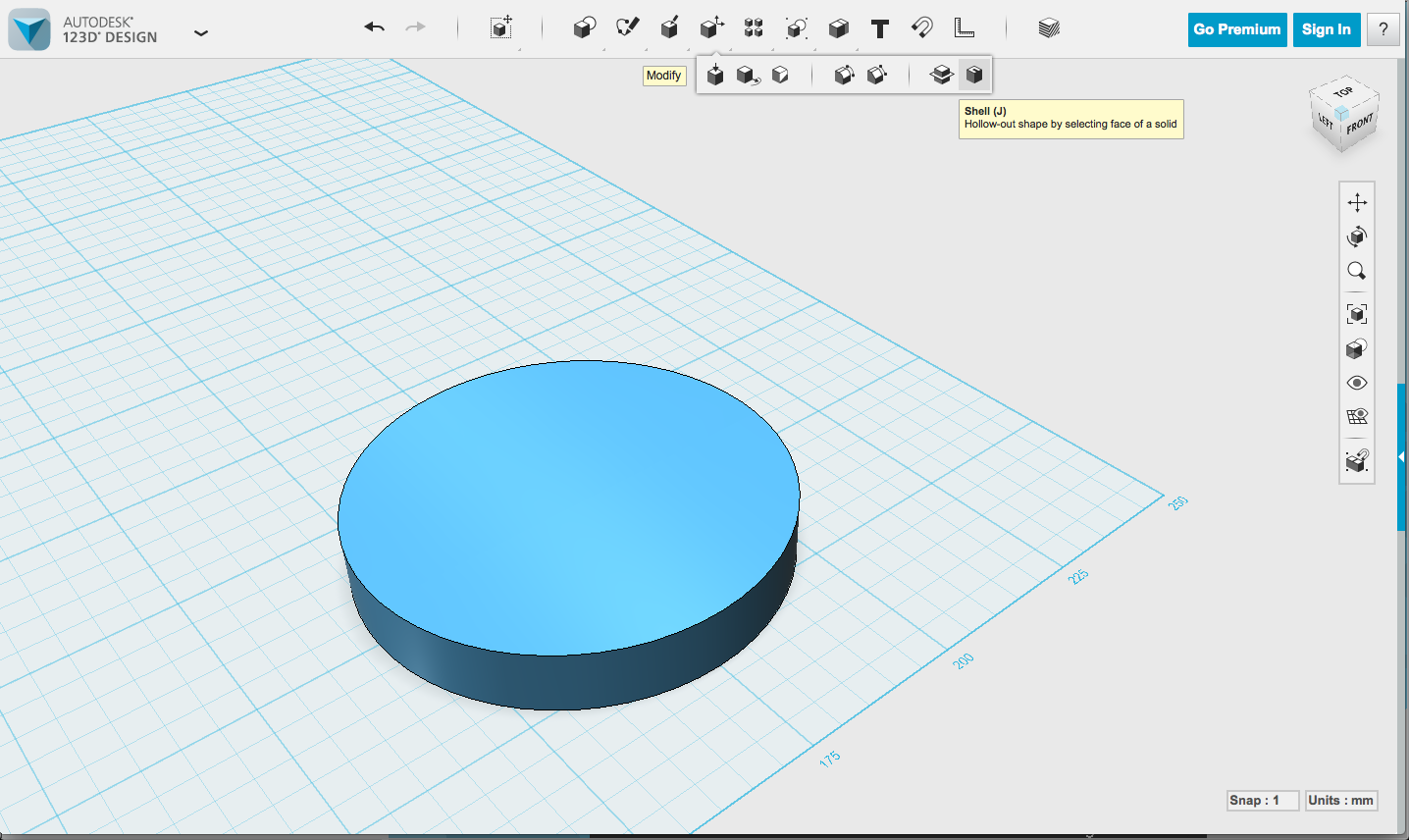Viewport: 1409px width, 840px height.
Task: Redo the undone action
Action: click(416, 27)
